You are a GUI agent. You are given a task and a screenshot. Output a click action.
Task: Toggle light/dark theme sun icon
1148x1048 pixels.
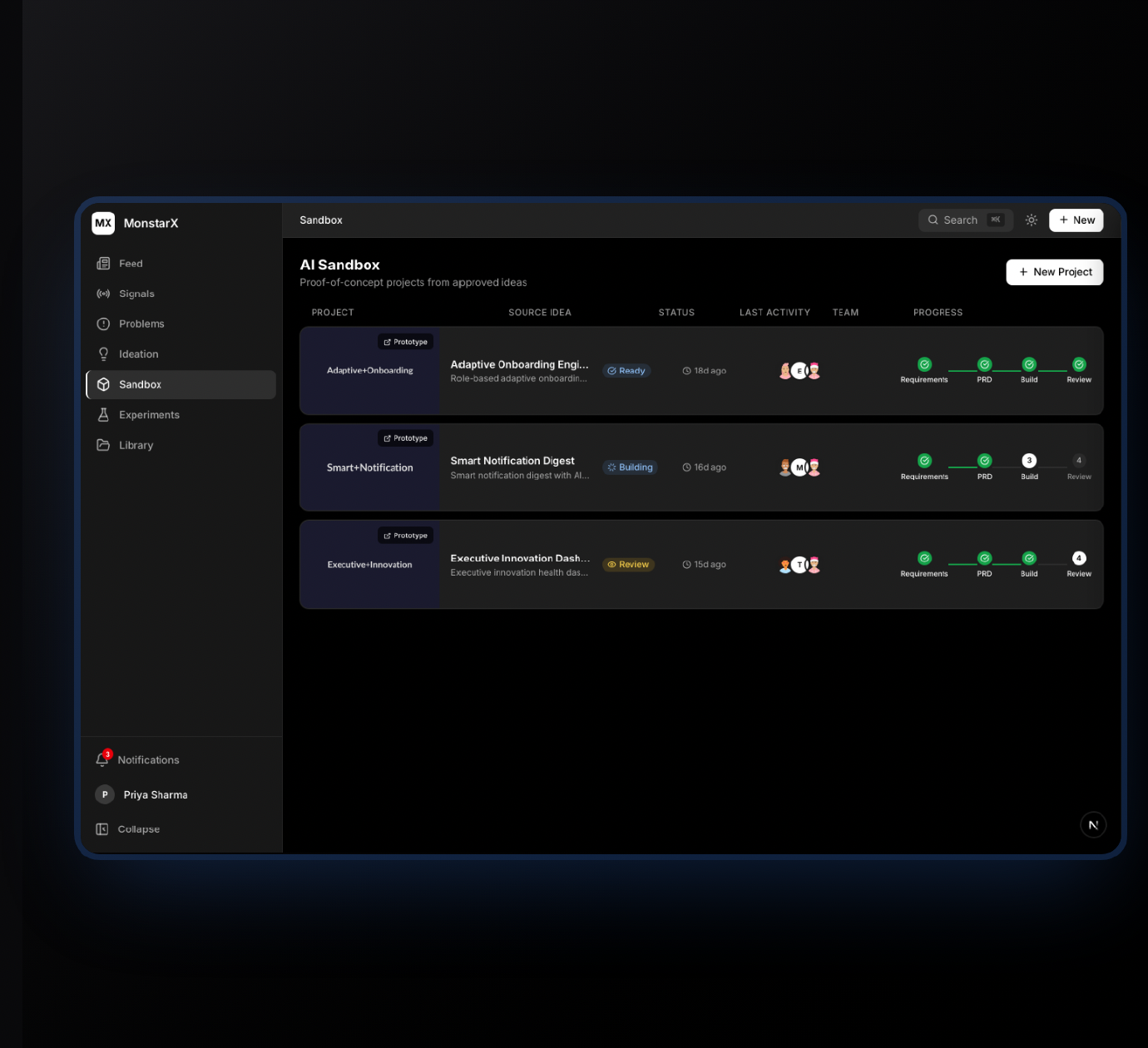(x=1032, y=220)
